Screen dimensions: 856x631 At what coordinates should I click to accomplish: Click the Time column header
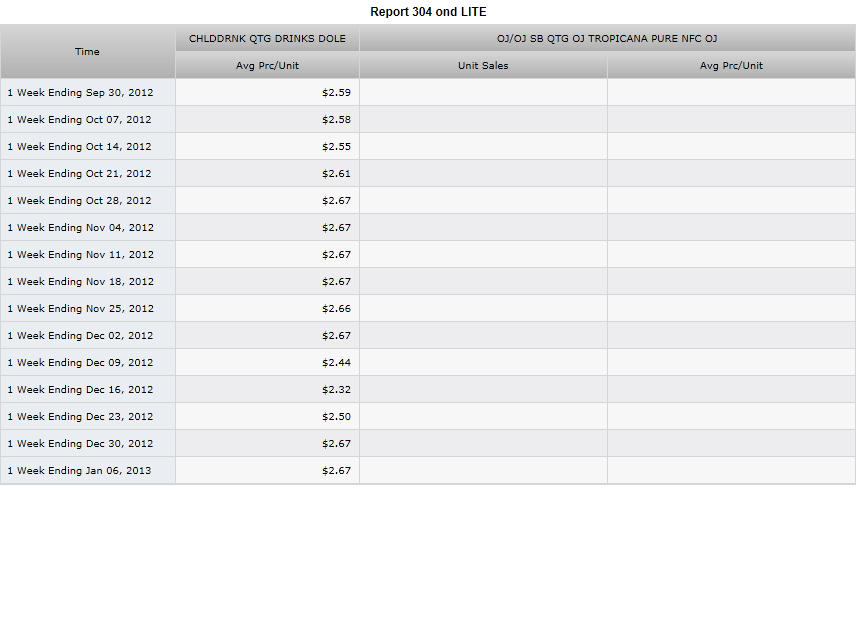click(x=87, y=51)
